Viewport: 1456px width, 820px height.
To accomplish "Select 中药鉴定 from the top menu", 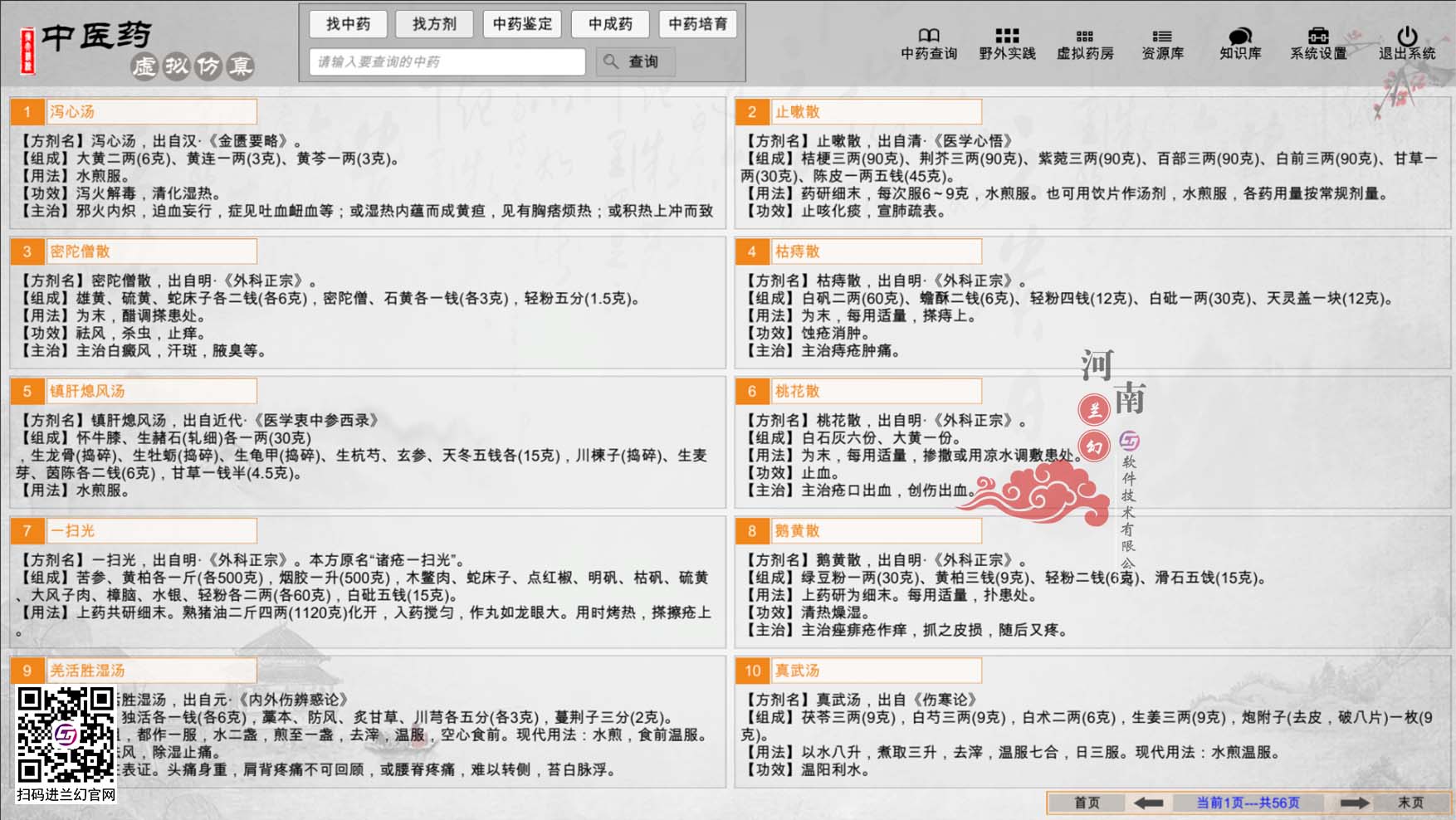I will 523,24.
